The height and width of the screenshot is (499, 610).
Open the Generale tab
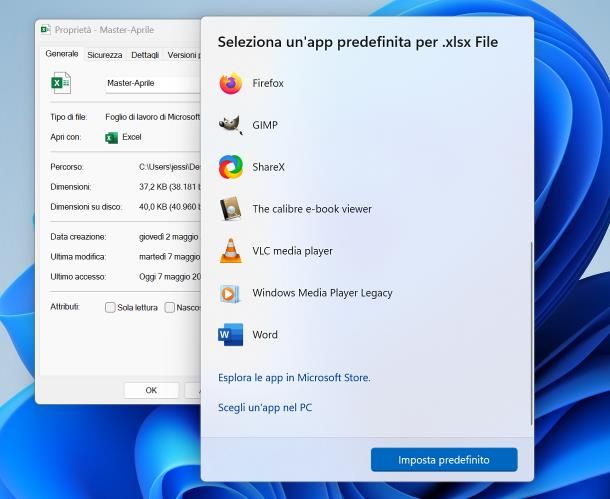click(x=61, y=54)
